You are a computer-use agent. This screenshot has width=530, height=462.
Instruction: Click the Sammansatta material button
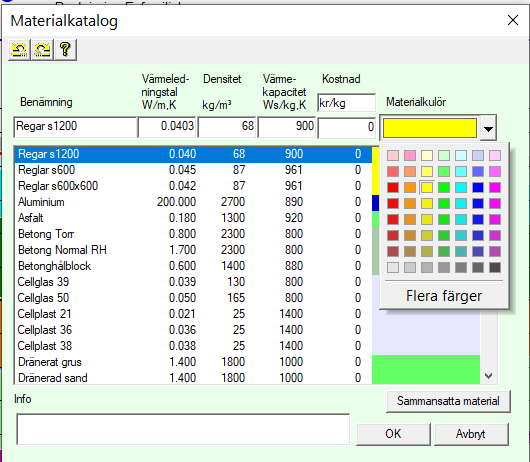click(x=448, y=401)
